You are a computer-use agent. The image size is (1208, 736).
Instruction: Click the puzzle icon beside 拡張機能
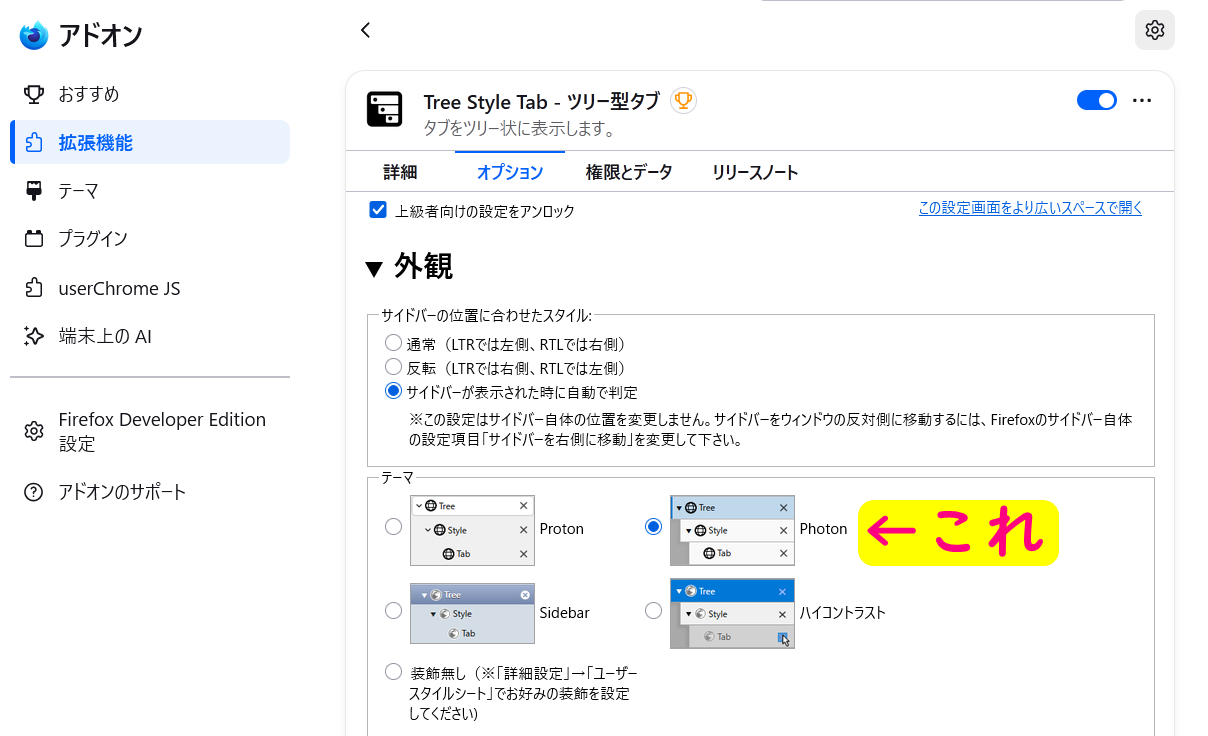click(x=34, y=142)
